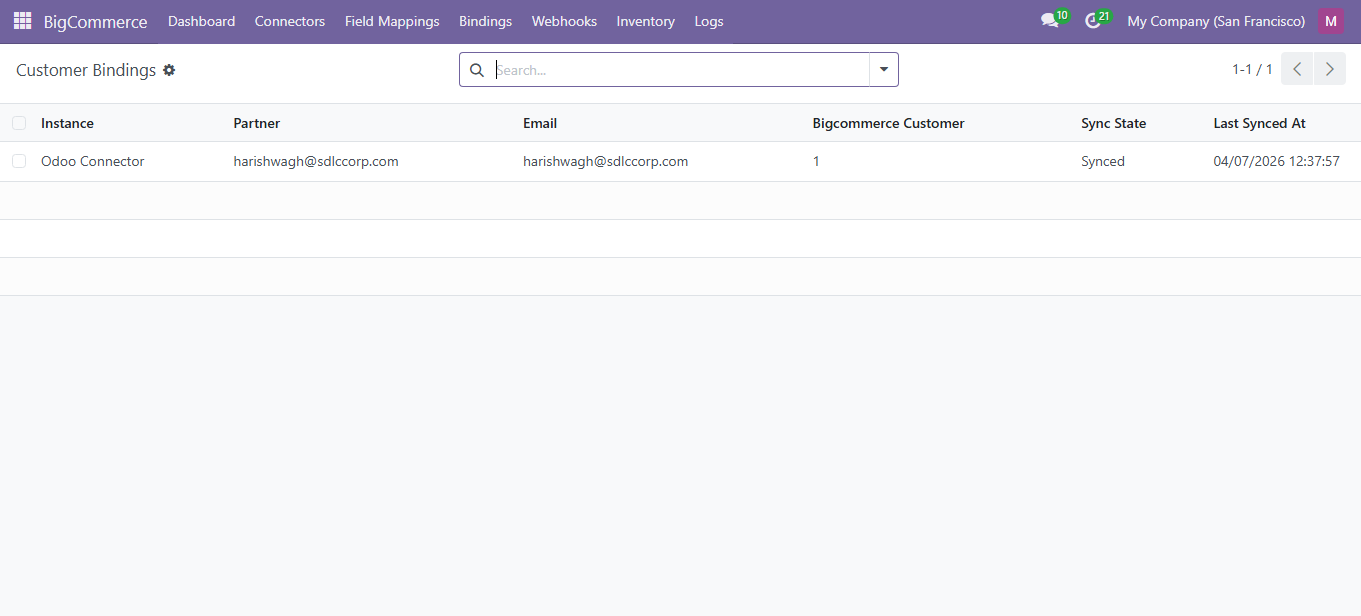
Task: Click the next page chevron
Action: click(1329, 68)
